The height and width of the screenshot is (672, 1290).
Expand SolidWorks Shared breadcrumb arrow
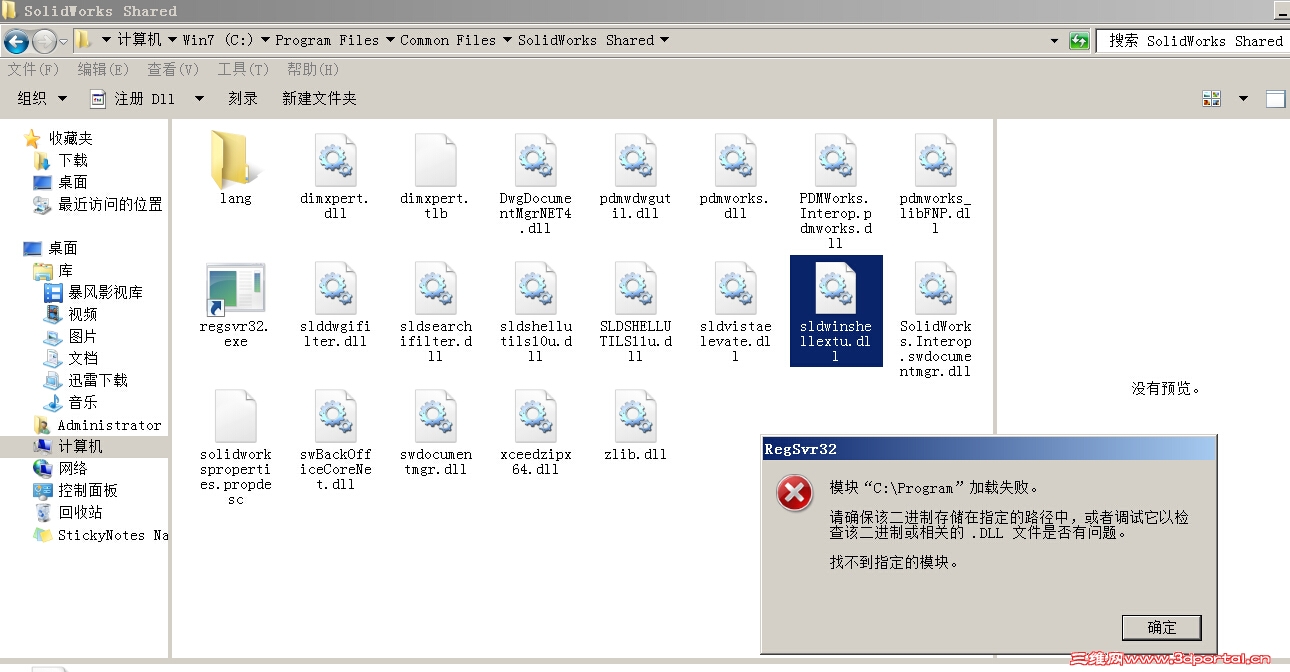tap(664, 40)
